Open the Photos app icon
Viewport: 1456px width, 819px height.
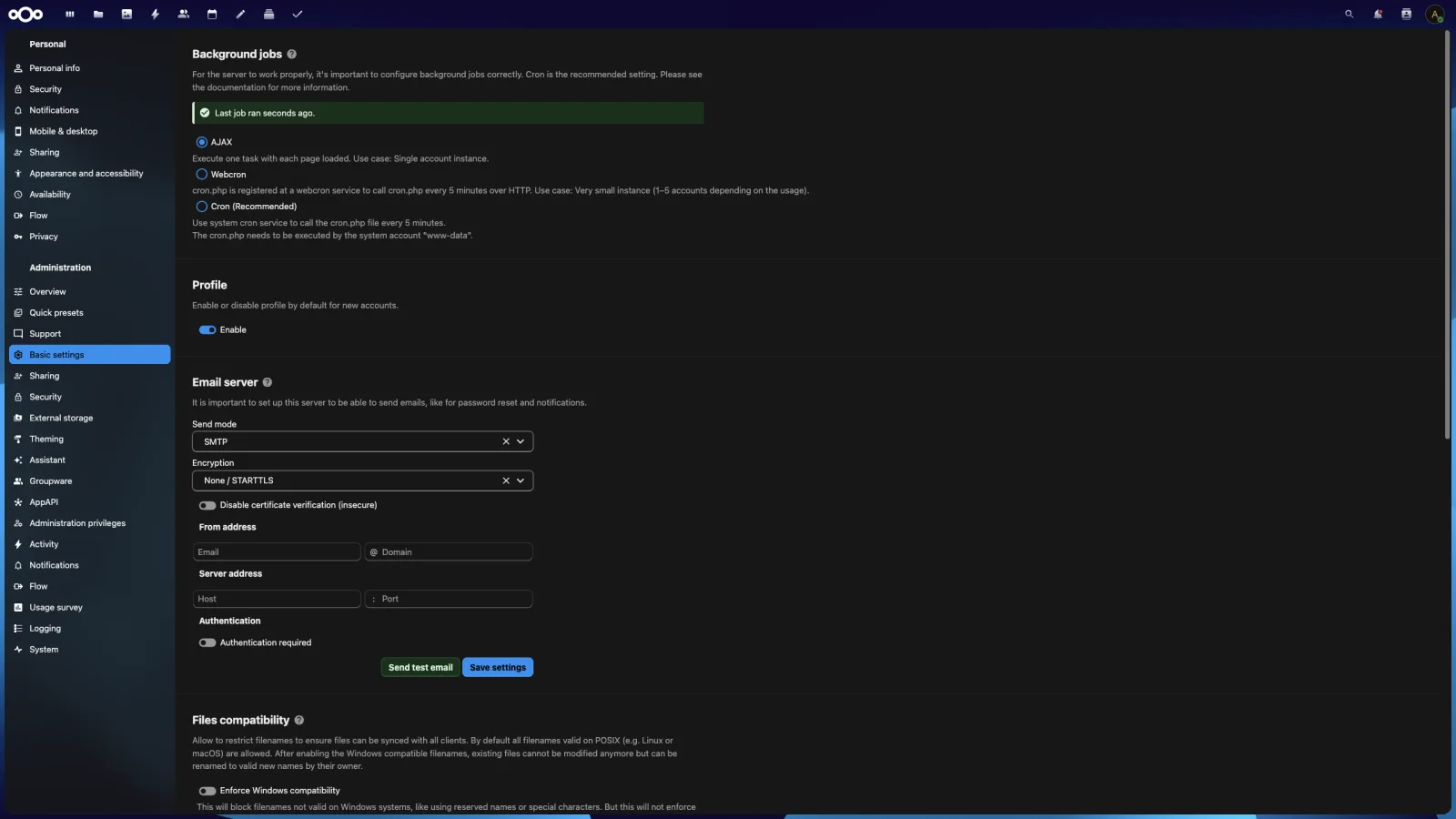click(126, 14)
